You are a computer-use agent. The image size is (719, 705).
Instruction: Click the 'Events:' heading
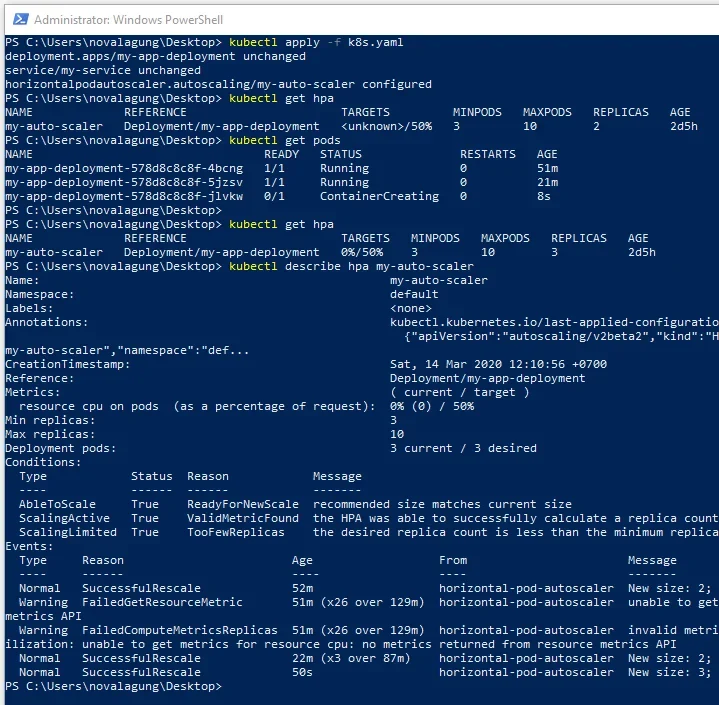point(29,547)
